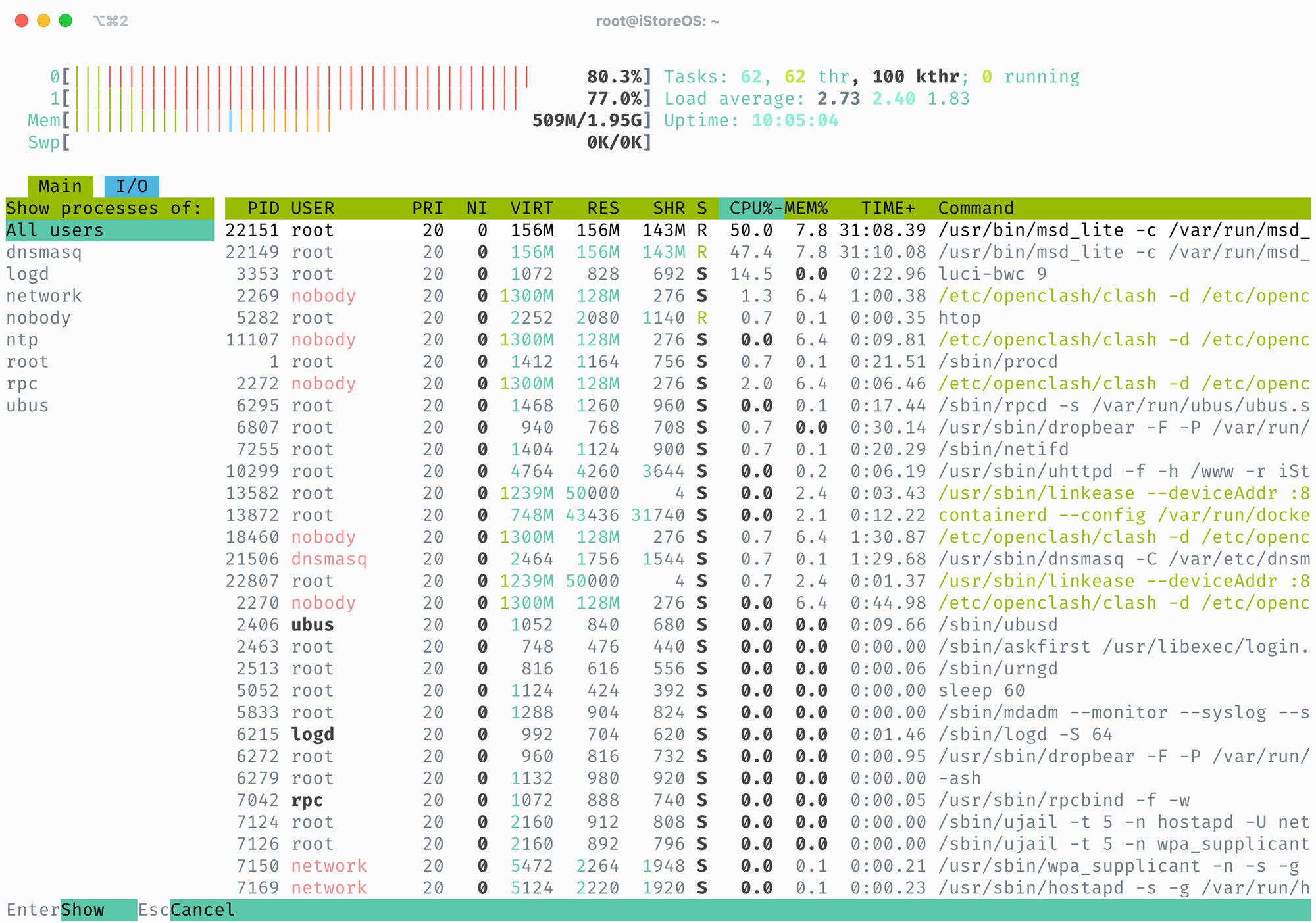
Task: Click the yellow minimize window button
Action: pos(43,20)
